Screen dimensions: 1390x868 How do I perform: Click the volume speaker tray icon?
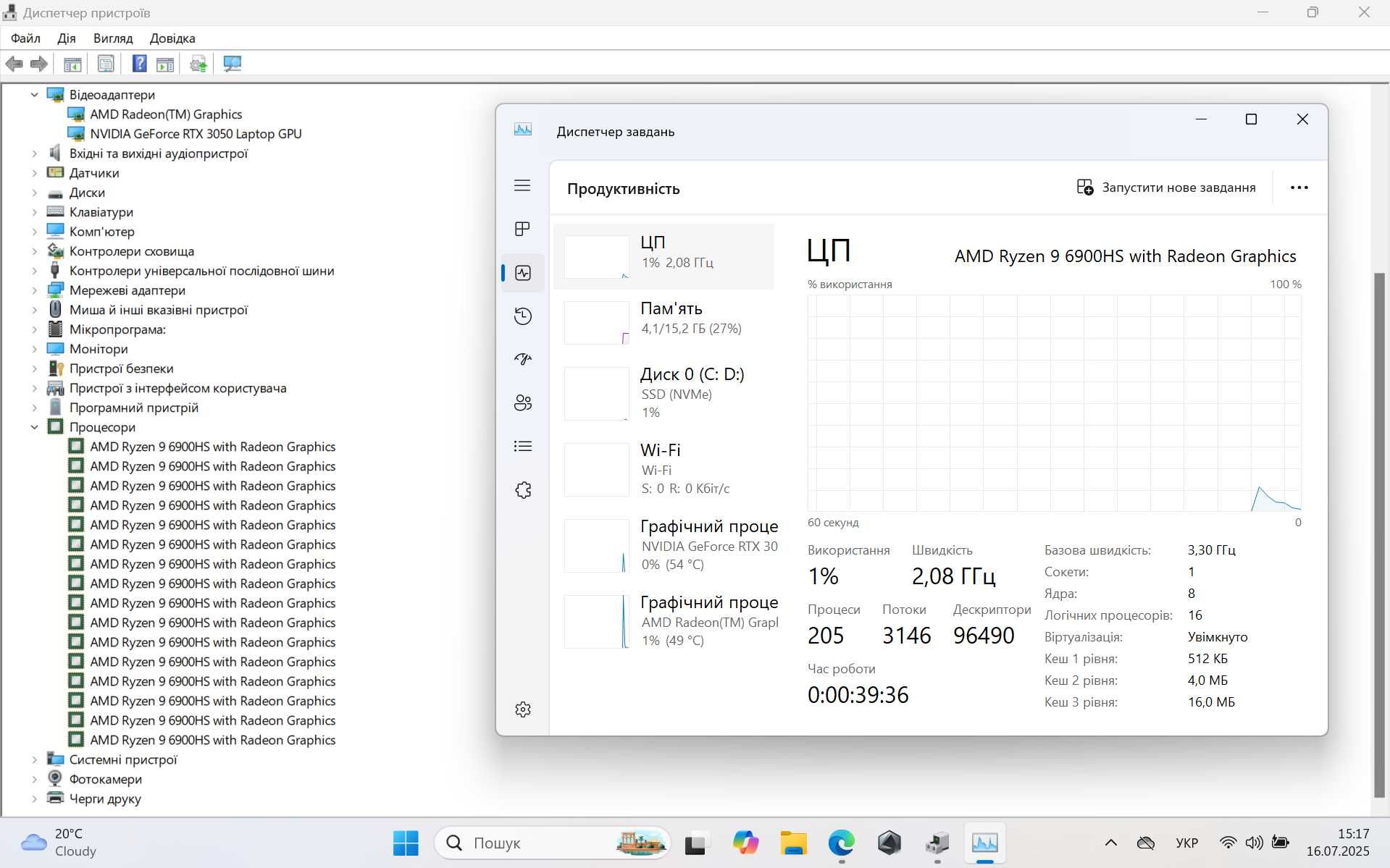pos(1254,843)
